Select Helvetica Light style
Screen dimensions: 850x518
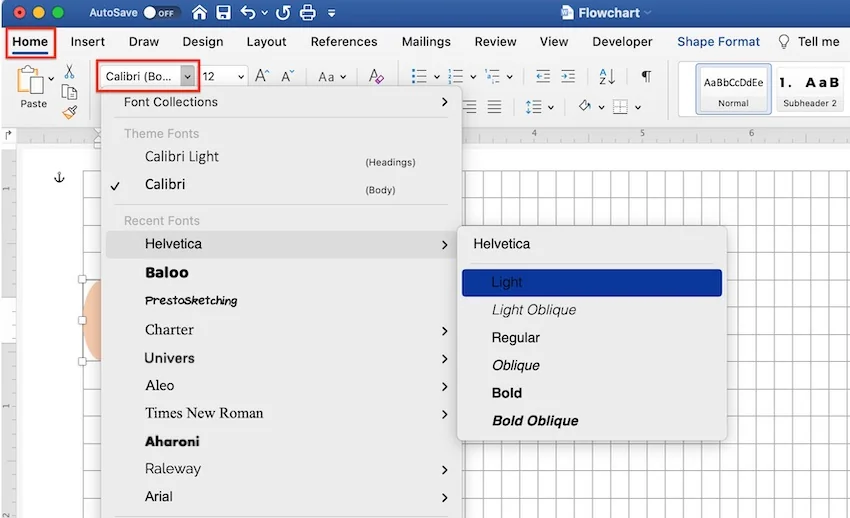591,282
